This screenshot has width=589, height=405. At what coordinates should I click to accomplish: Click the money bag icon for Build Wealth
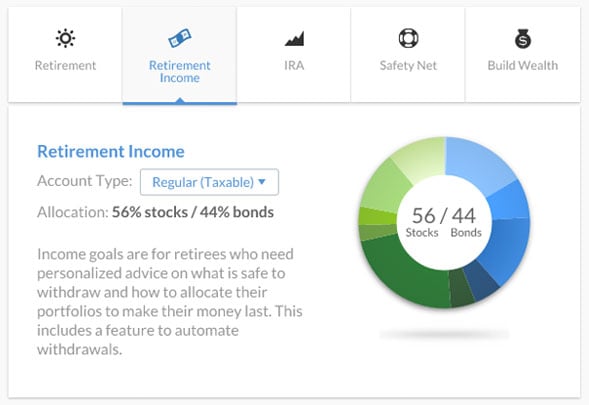(x=523, y=38)
